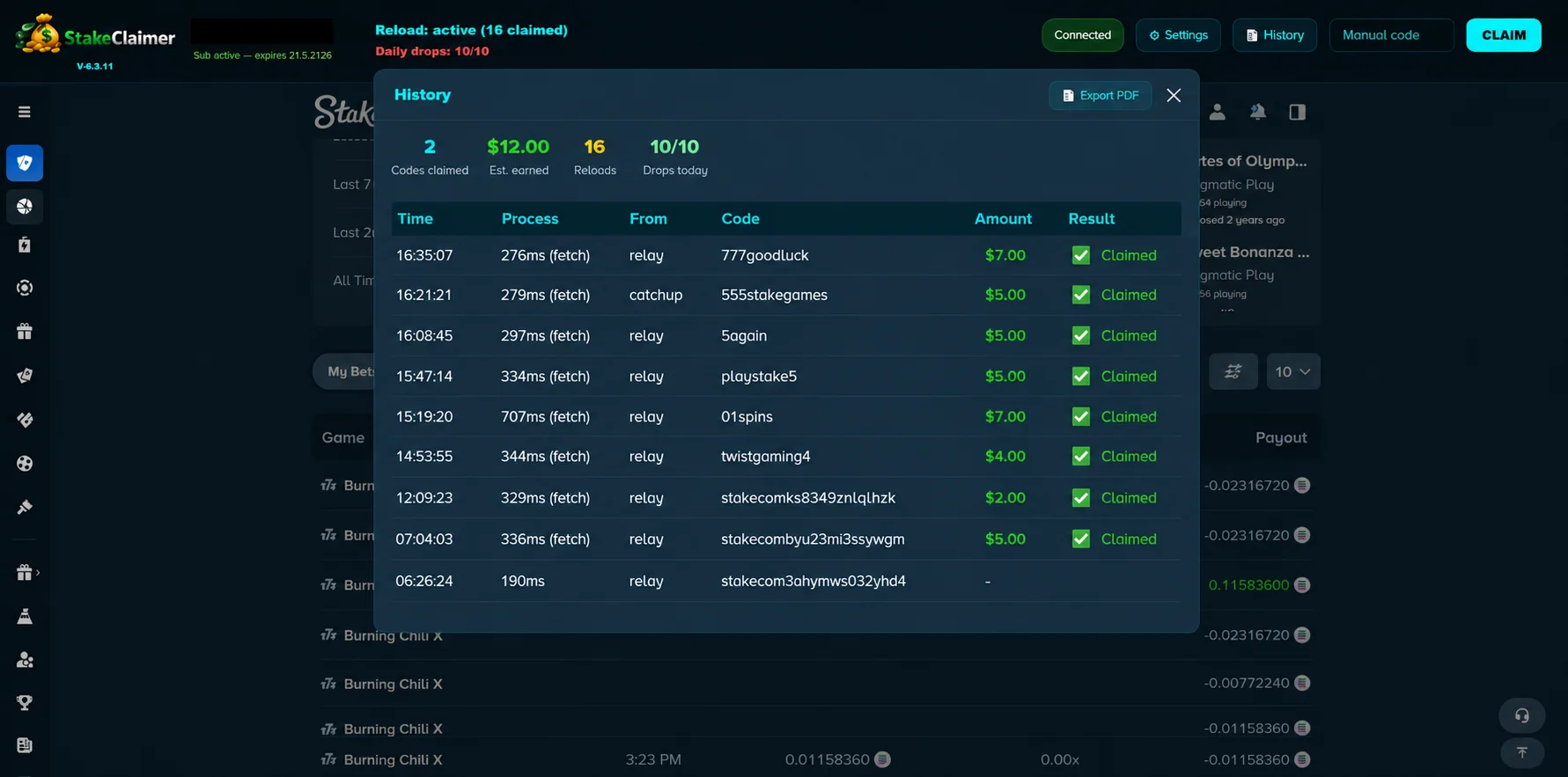Toggle the side panel icon
Viewport: 1568px width, 777px height.
click(1297, 112)
